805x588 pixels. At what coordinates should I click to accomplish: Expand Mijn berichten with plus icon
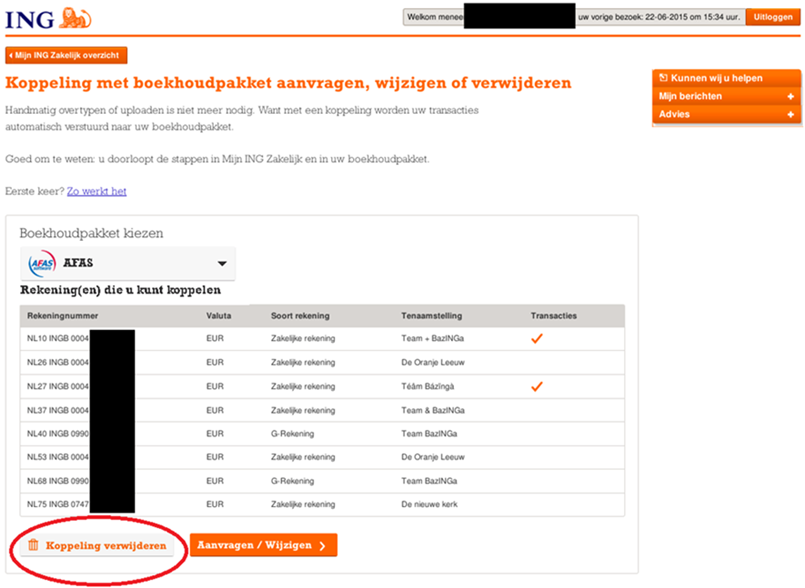[791, 97]
